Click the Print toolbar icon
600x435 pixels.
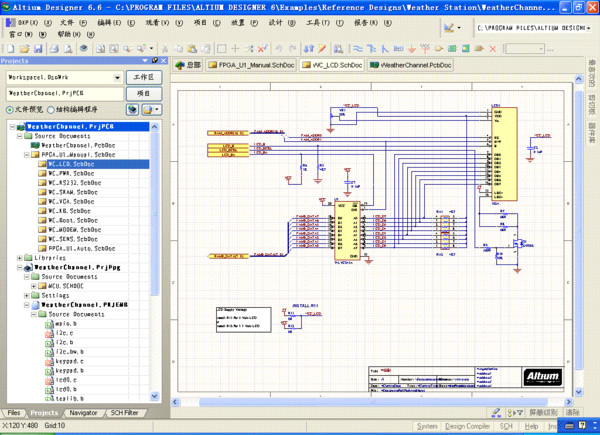[x=54, y=48]
